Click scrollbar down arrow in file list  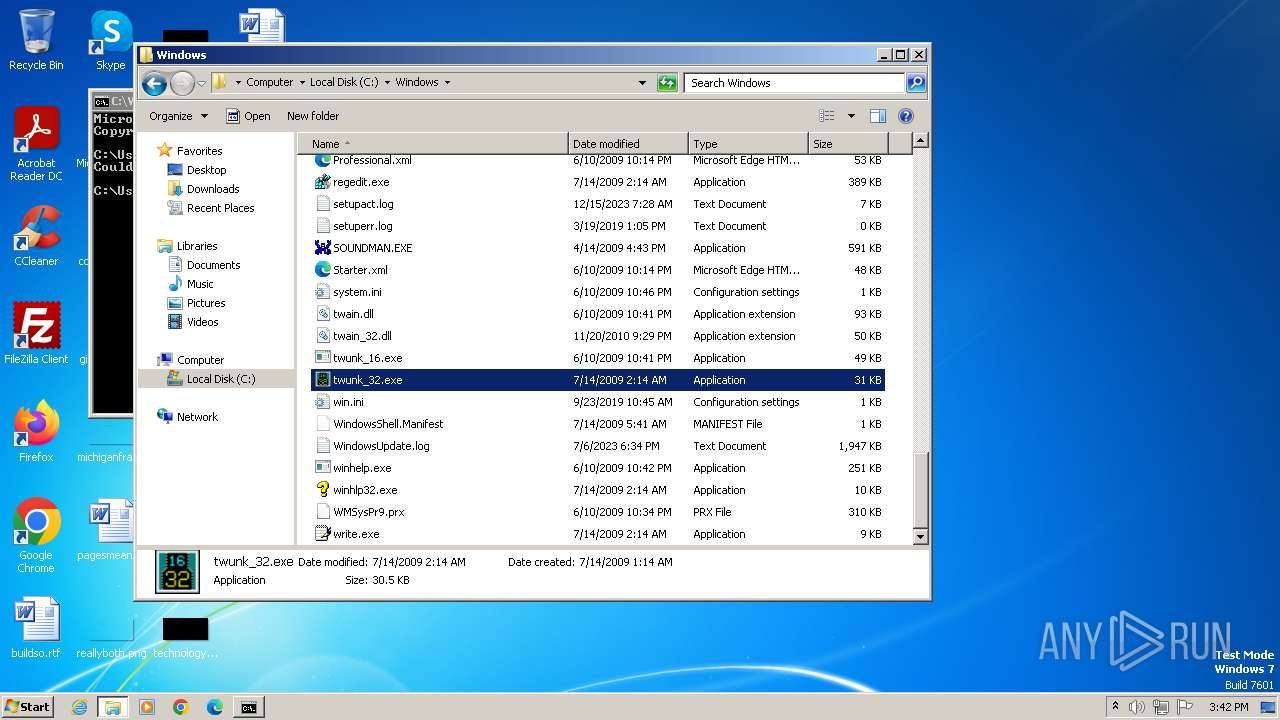(921, 537)
